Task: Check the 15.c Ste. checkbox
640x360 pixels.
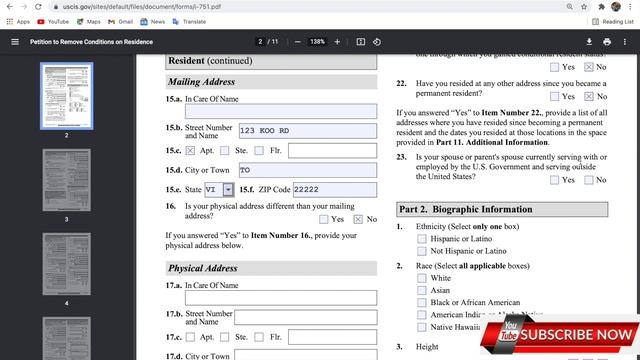Action: coord(224,151)
